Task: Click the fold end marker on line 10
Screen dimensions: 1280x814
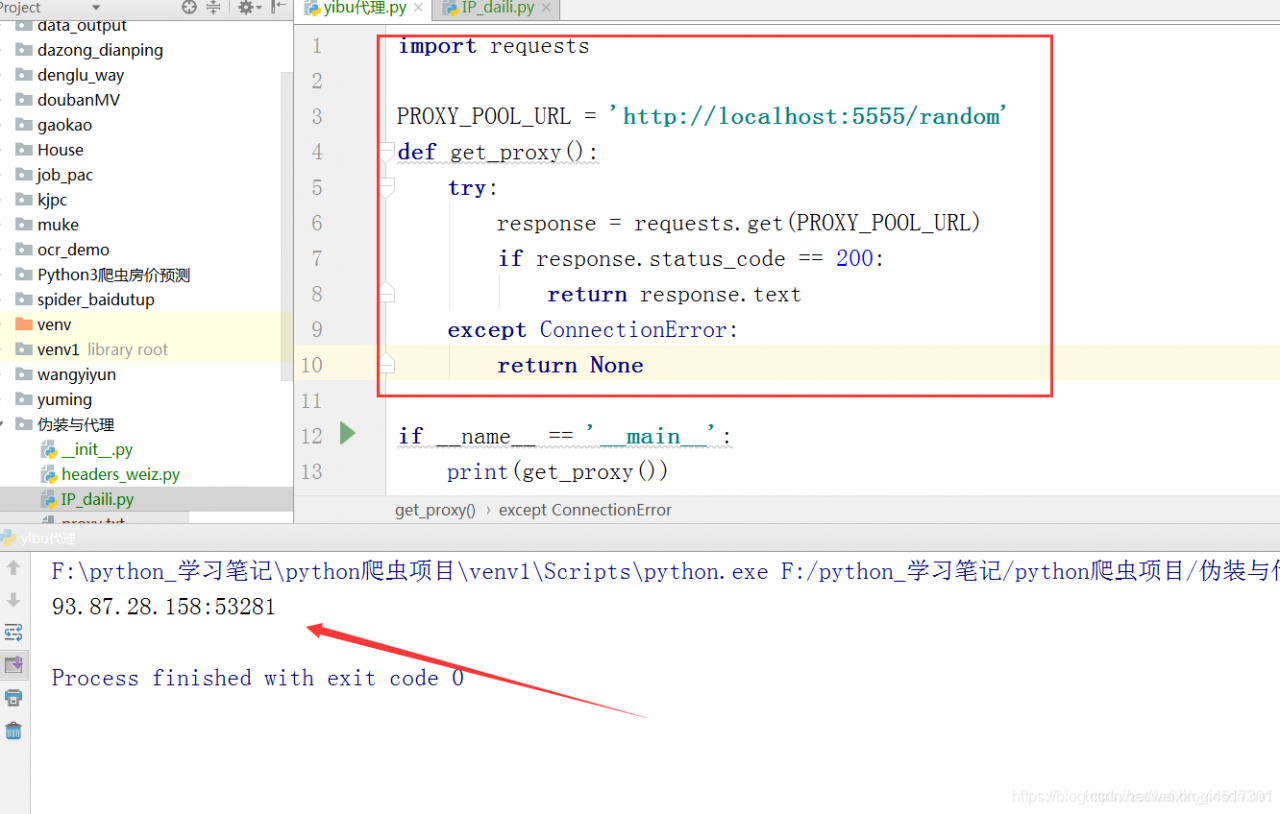Action: 387,364
